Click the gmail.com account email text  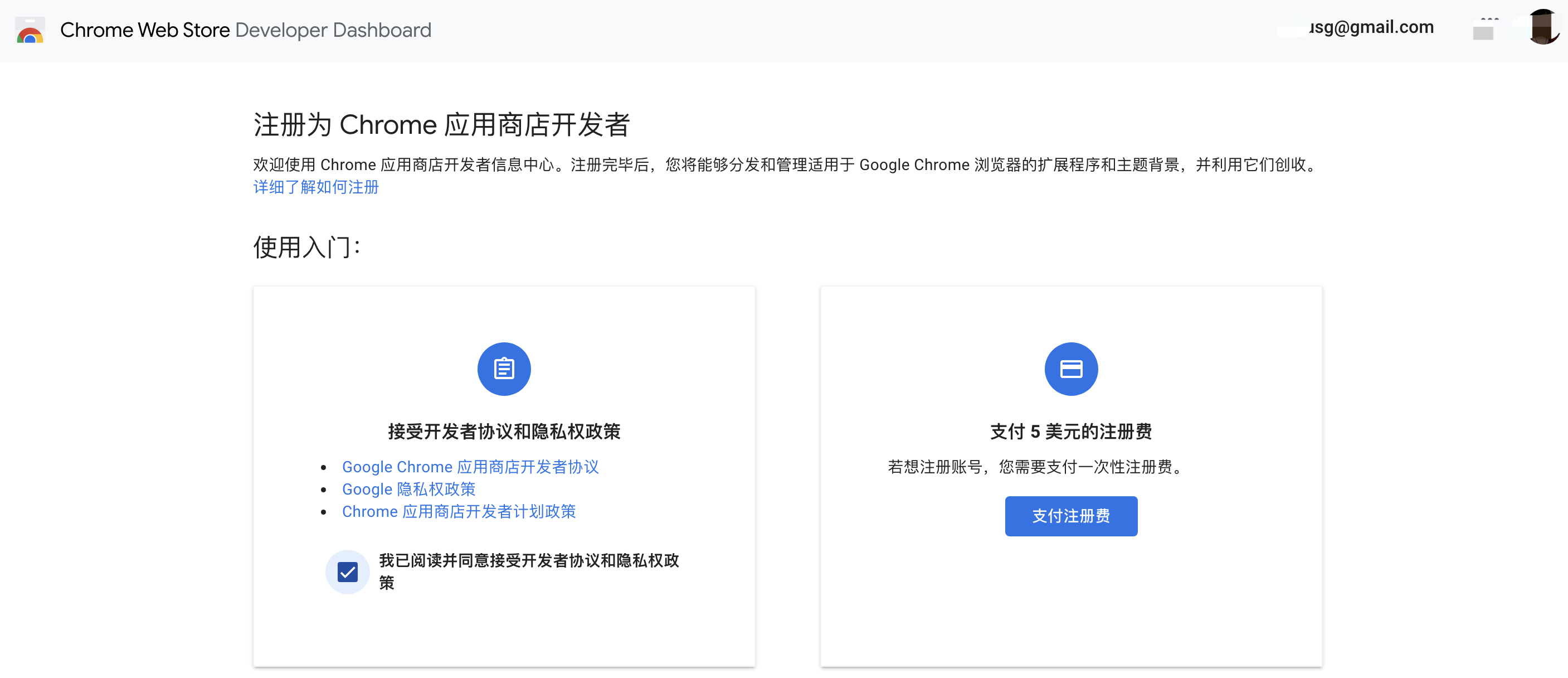pos(1371,27)
